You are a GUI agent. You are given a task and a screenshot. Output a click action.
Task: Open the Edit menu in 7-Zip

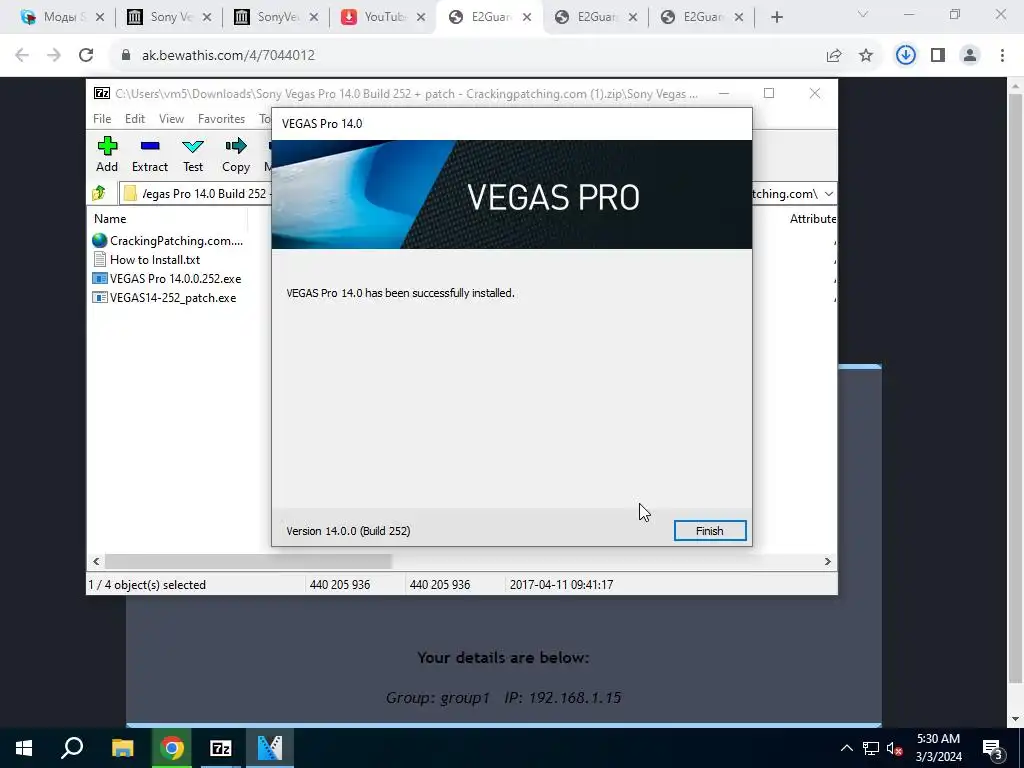(x=135, y=119)
